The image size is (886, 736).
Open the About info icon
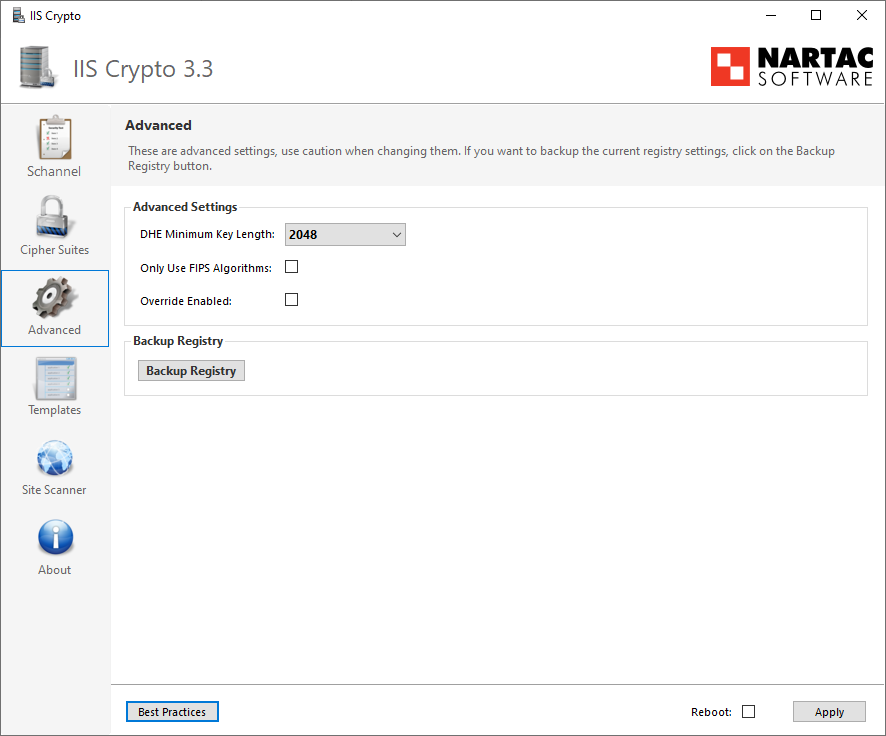[55, 537]
